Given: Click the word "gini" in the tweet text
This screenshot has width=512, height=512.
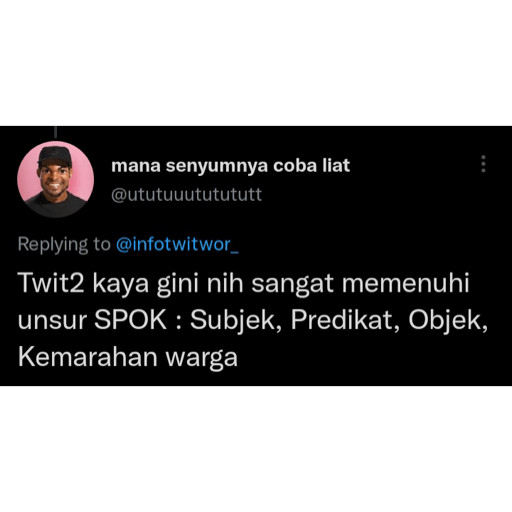Looking at the screenshot, I should pyautogui.click(x=178, y=285).
